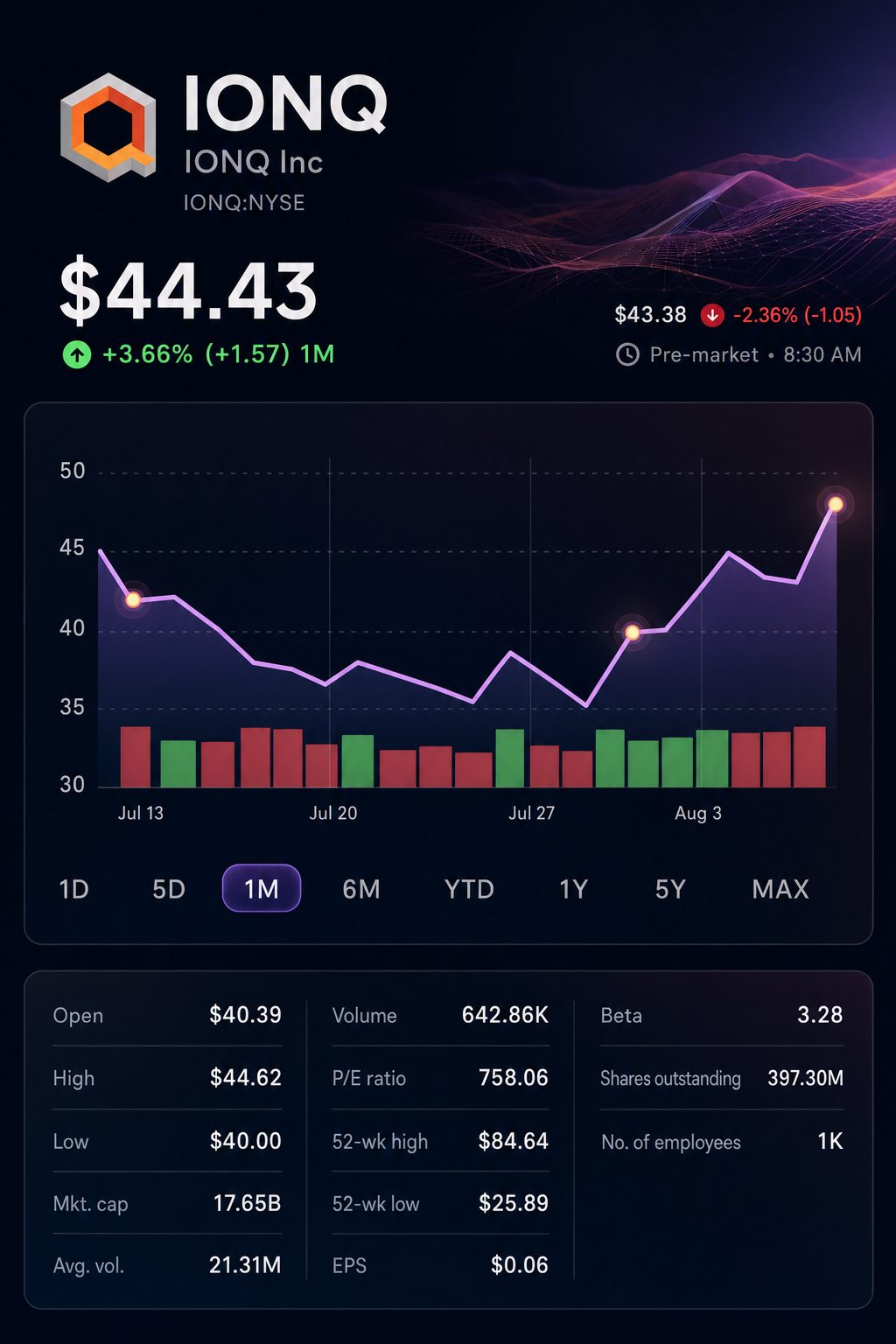This screenshot has height=1344, width=896.
Task: Click the pre-market clock icon
Action: (x=627, y=354)
